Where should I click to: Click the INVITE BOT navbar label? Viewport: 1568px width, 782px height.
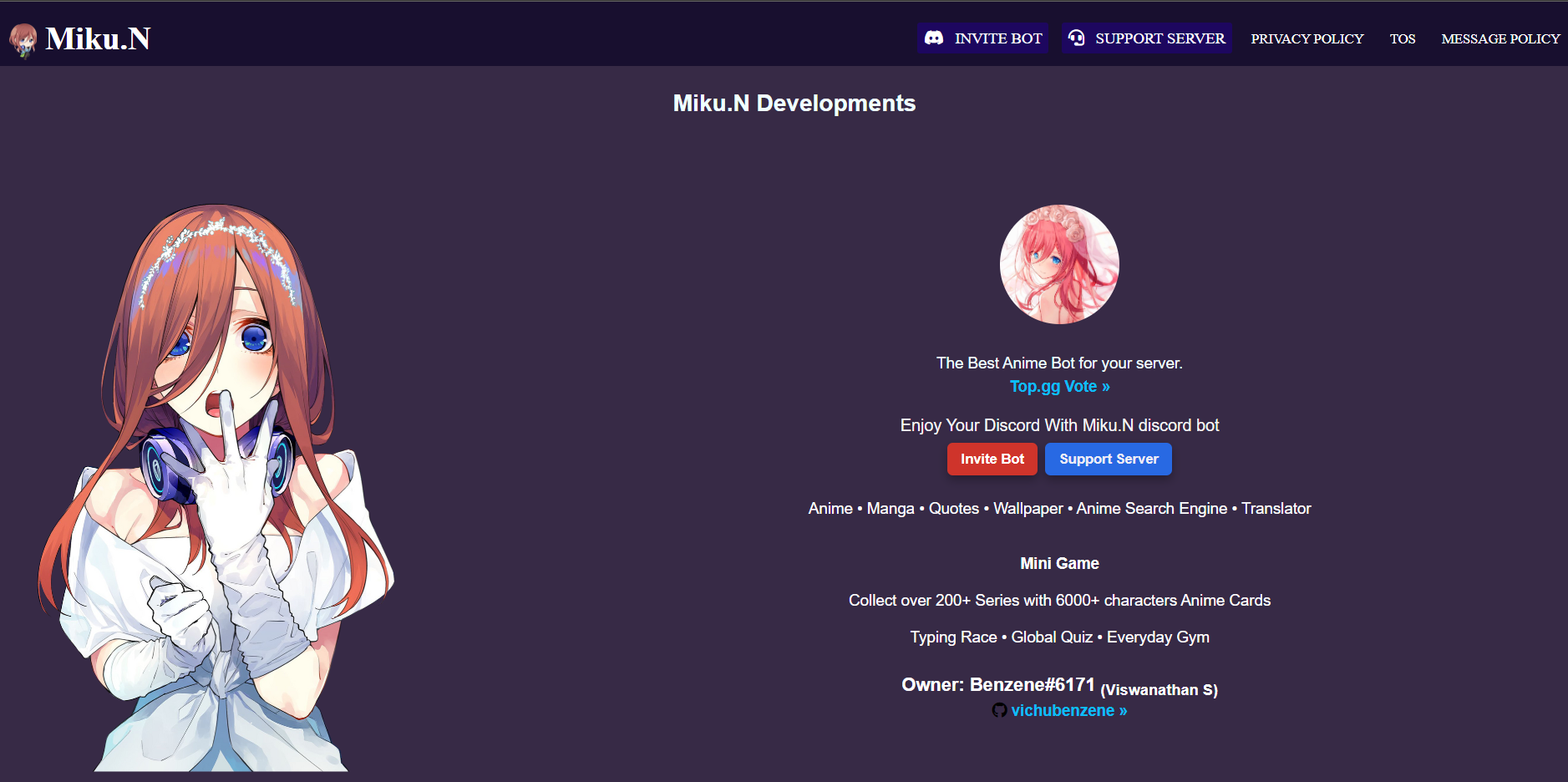click(998, 38)
